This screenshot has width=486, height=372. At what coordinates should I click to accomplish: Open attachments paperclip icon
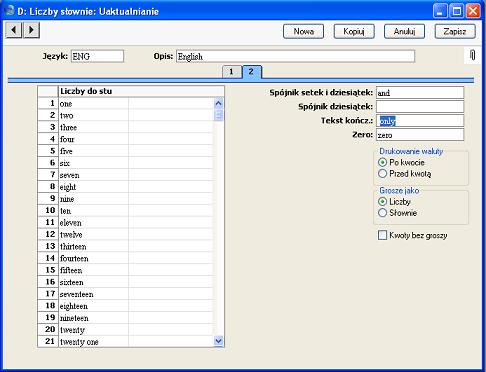point(472,55)
